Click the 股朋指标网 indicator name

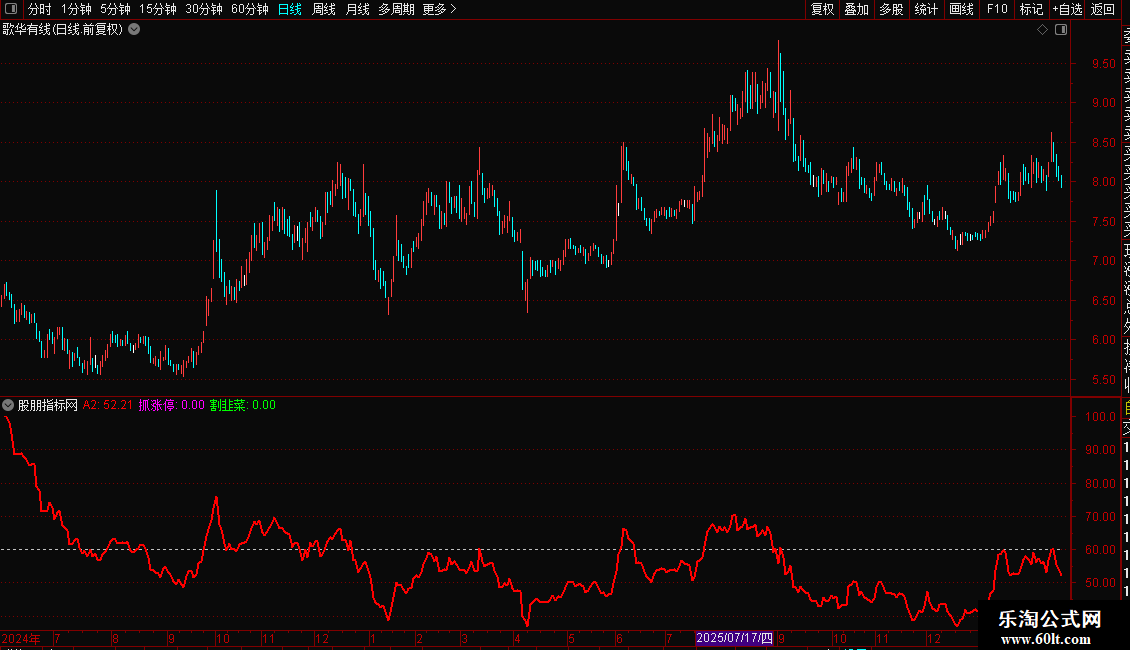click(x=48, y=405)
